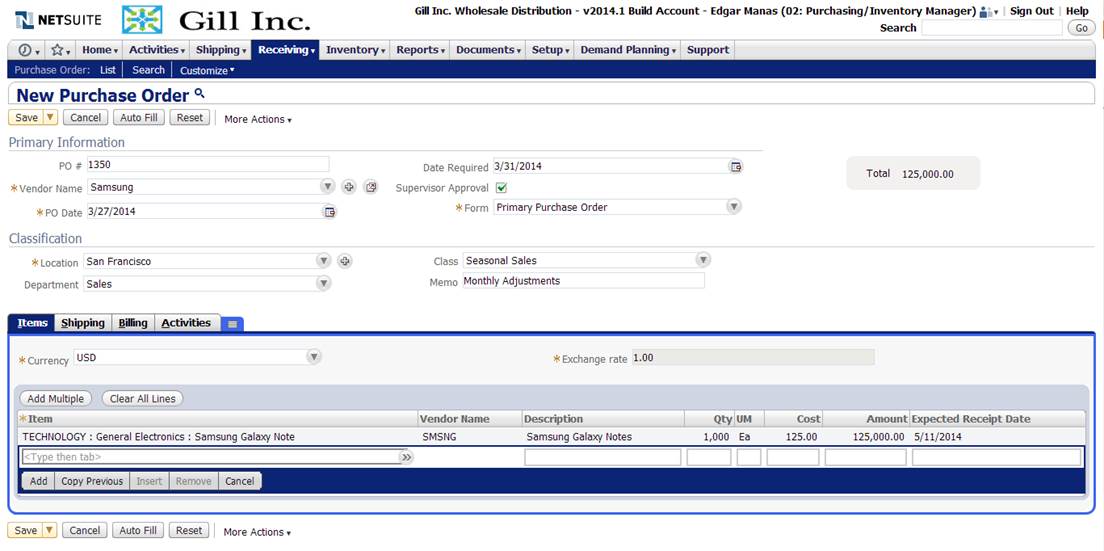Expand the Department dropdown

[x=323, y=284]
